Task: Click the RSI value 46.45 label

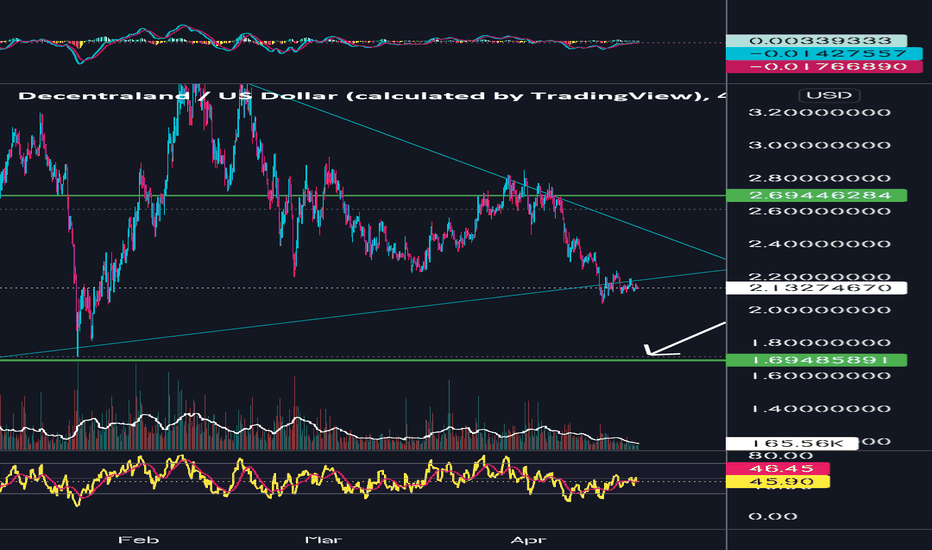Action: pos(777,469)
